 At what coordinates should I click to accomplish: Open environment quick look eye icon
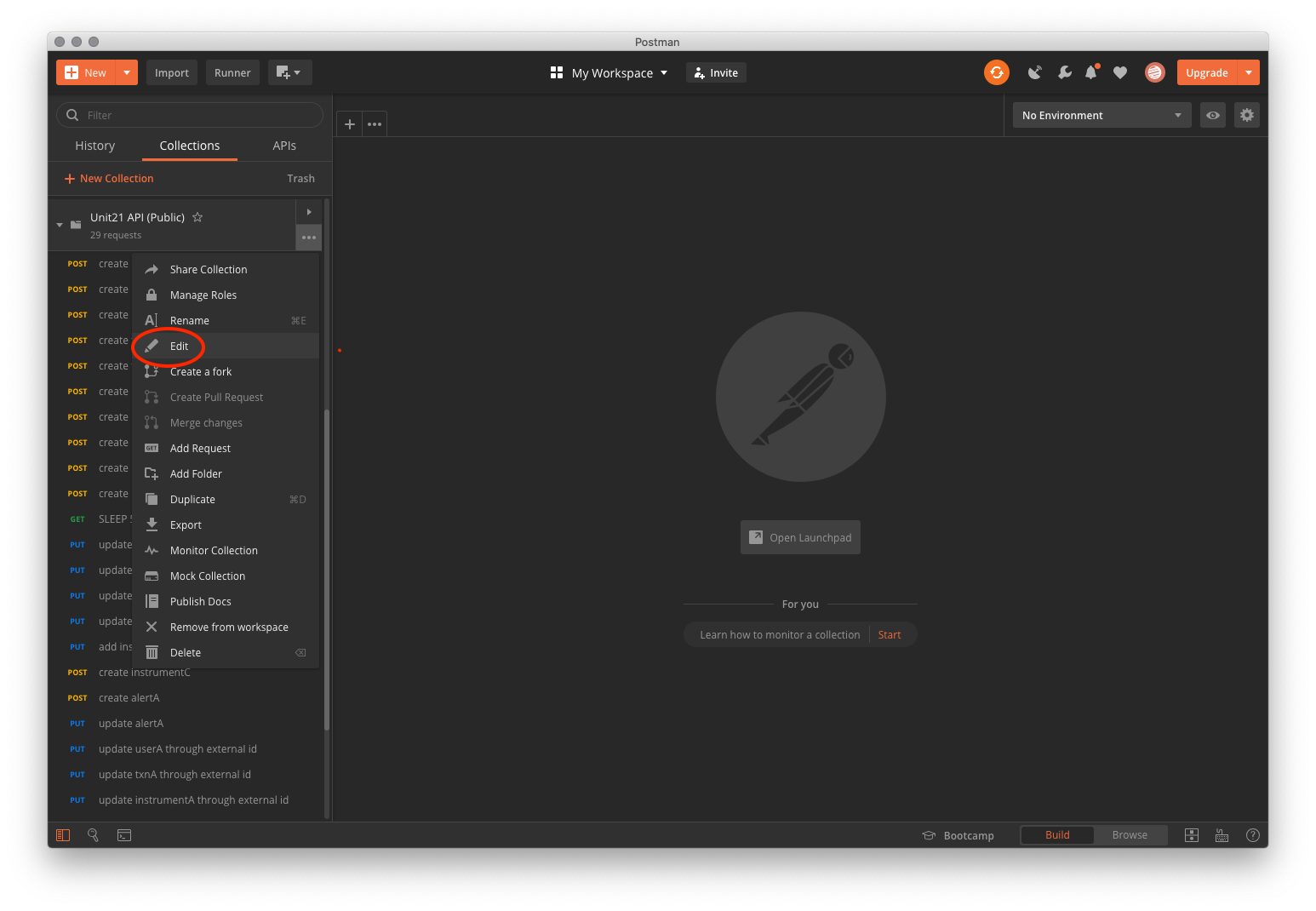click(1213, 115)
